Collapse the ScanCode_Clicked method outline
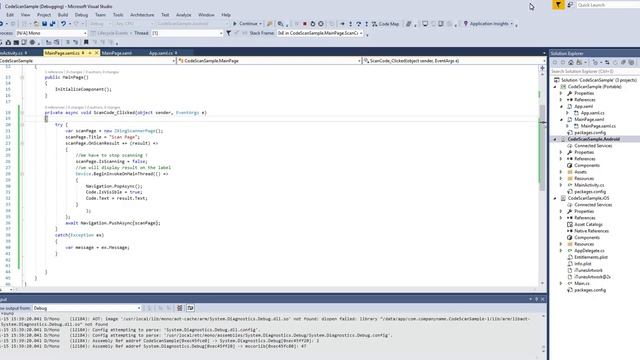This screenshot has height=360, width=640. (x=22, y=113)
